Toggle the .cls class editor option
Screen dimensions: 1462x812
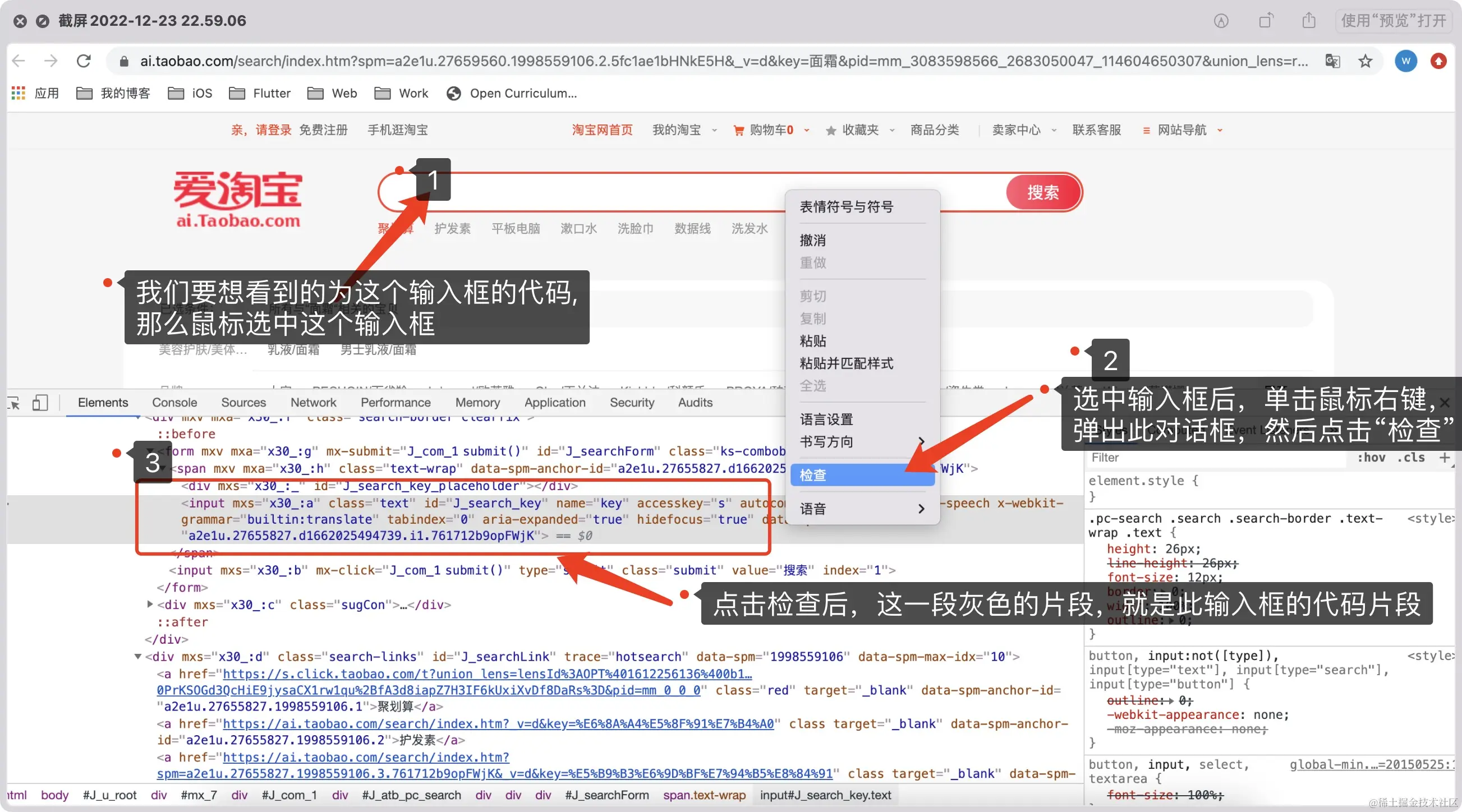(1411, 458)
